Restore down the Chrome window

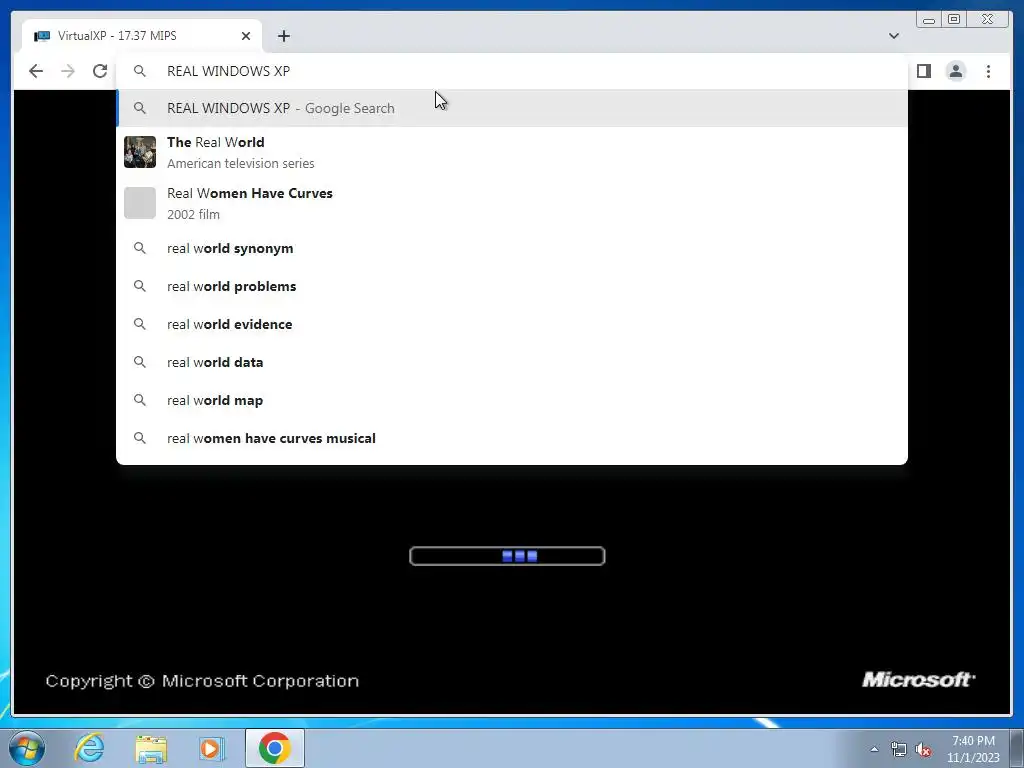(954, 20)
